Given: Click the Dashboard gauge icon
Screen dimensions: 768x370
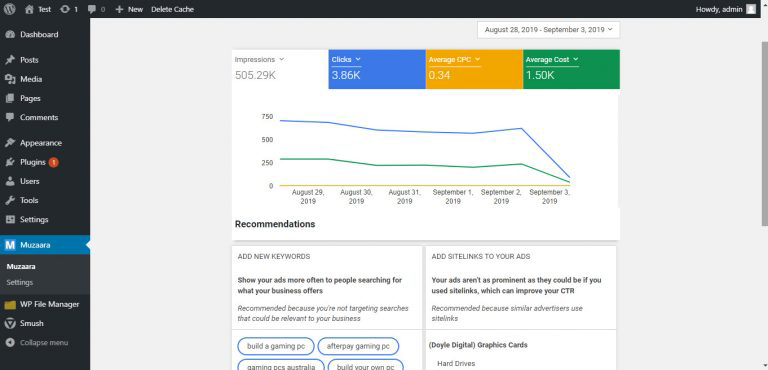Looking at the screenshot, I should (10, 35).
